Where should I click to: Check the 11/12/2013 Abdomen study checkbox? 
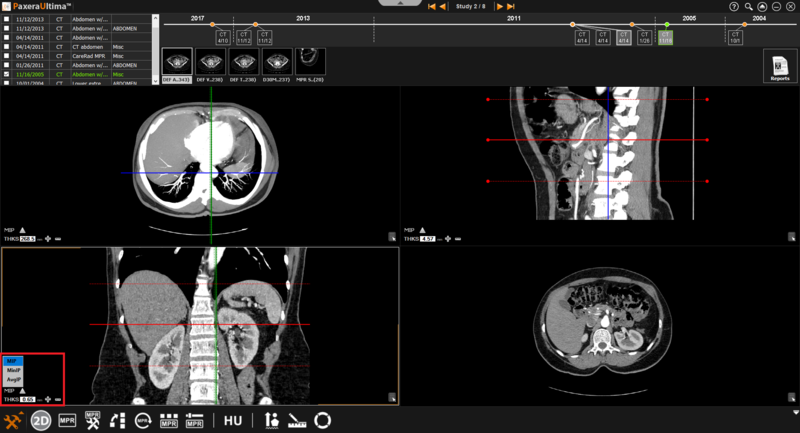click(8, 19)
